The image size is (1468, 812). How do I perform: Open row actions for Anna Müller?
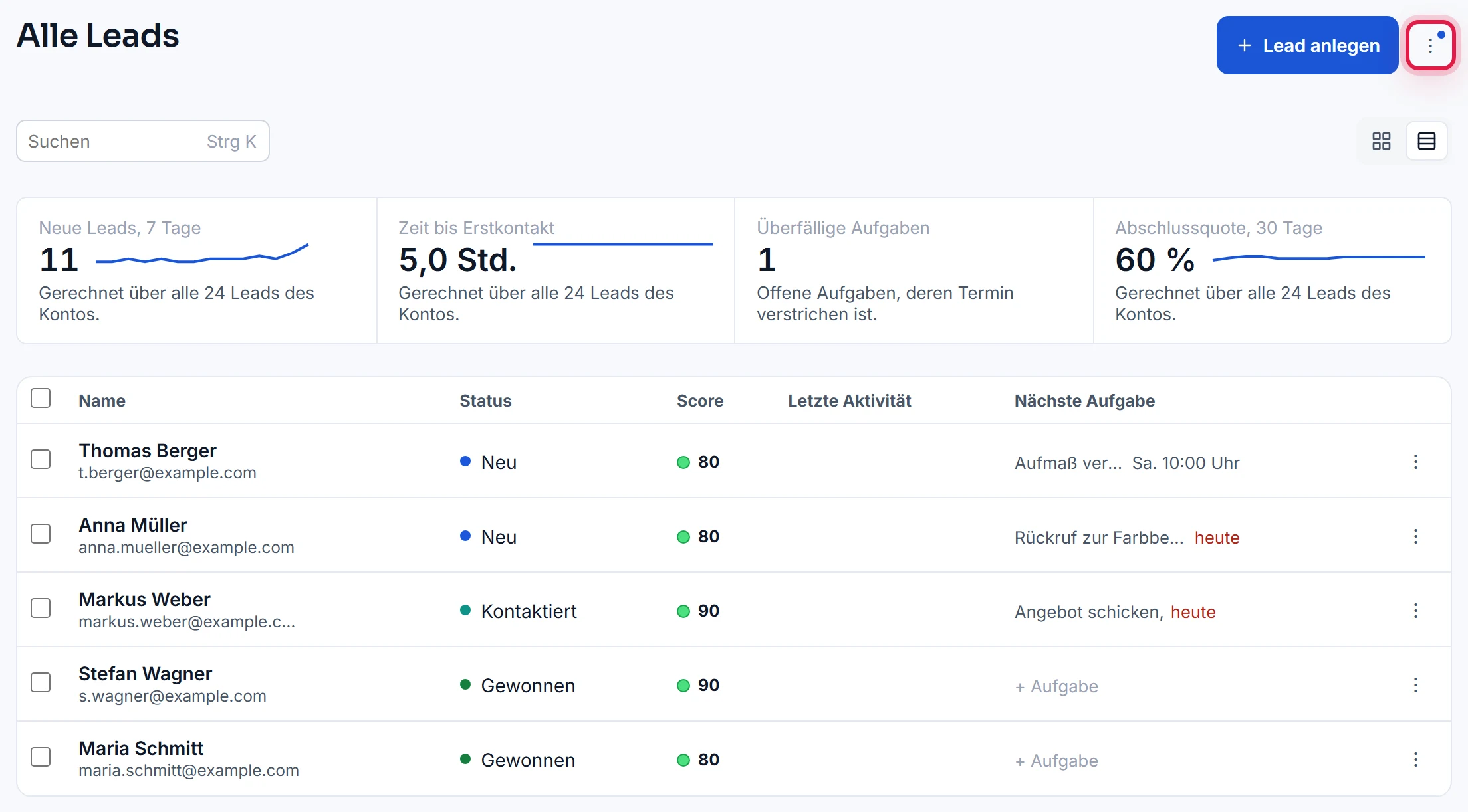pyautogui.click(x=1415, y=536)
